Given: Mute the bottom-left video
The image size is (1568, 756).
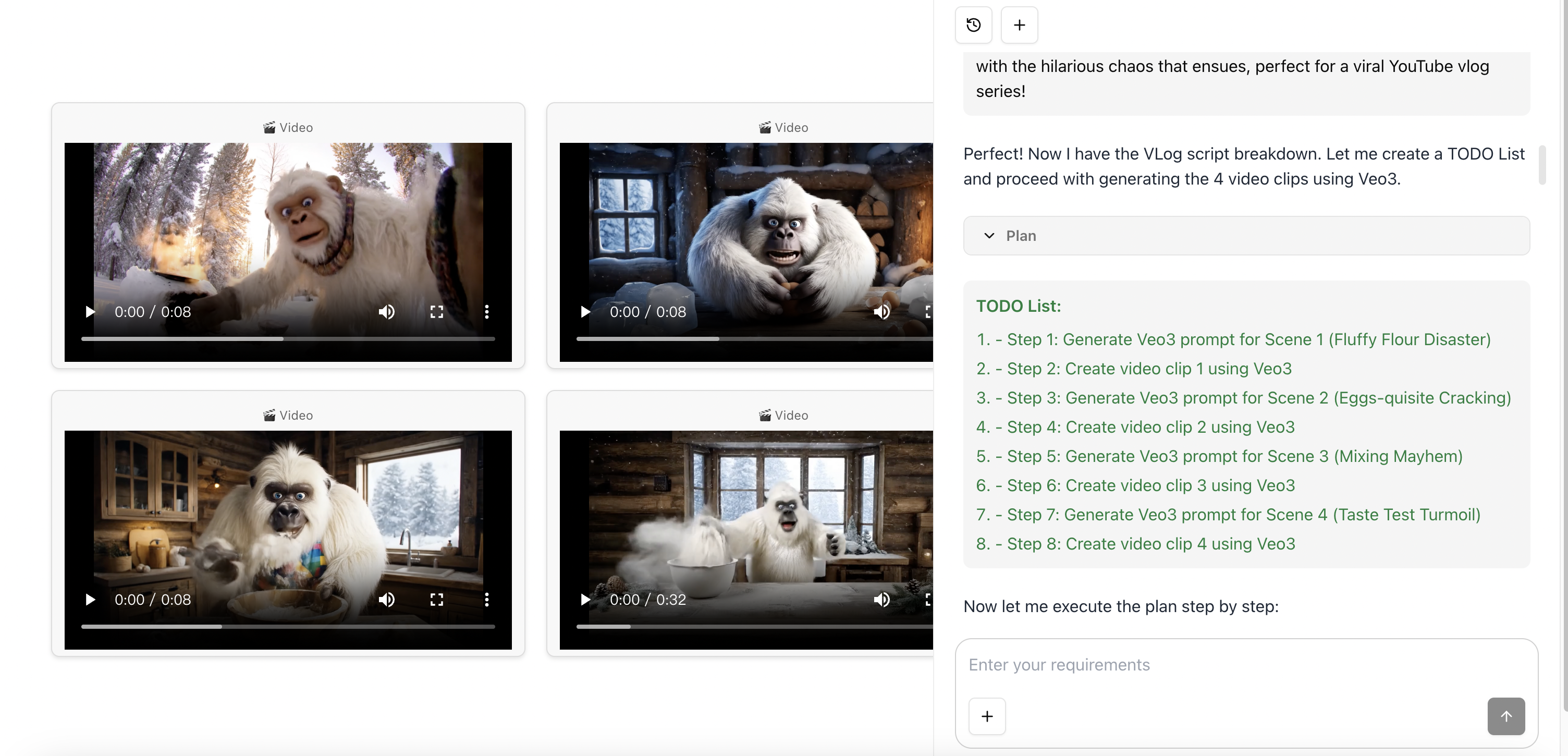Looking at the screenshot, I should click(x=386, y=600).
